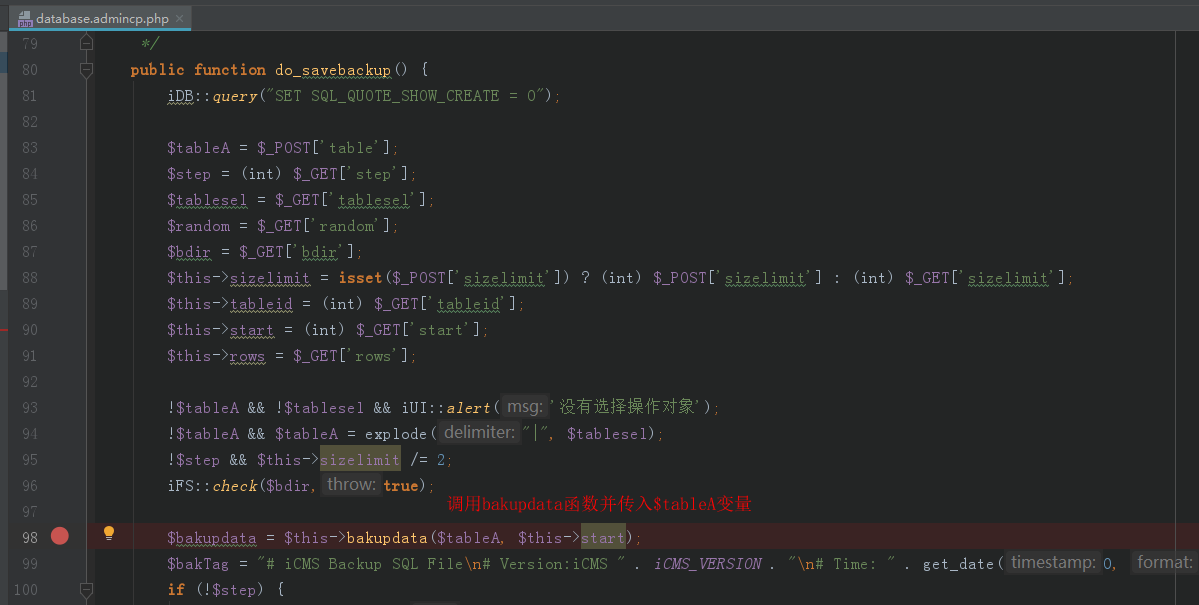1199x605 pixels.
Task: Click the comment block fold icon at line 79
Action: 86,42
